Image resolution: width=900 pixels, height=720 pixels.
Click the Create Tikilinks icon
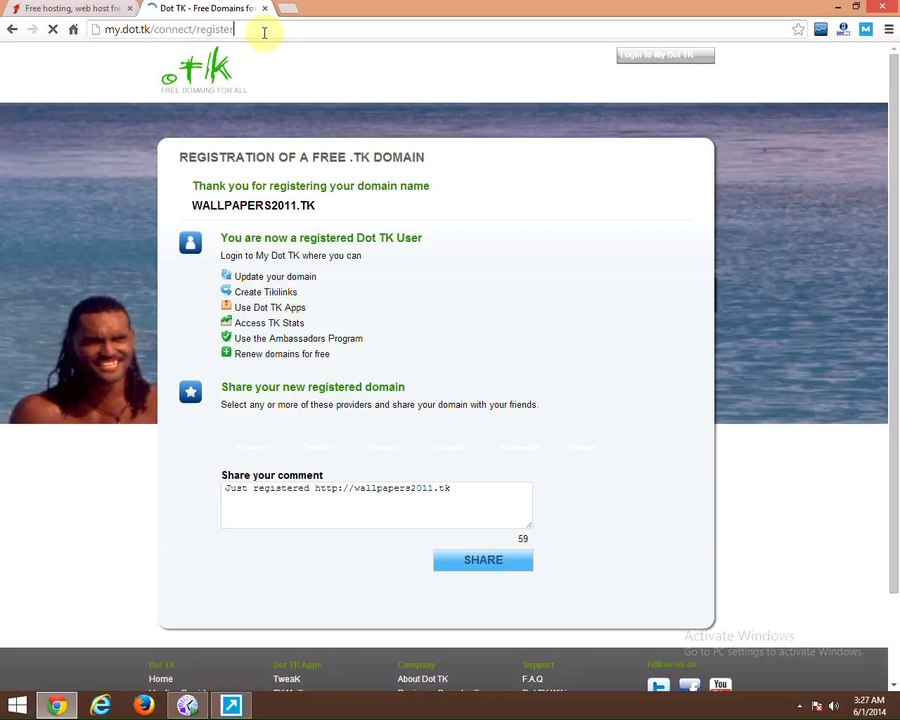tap(226, 291)
